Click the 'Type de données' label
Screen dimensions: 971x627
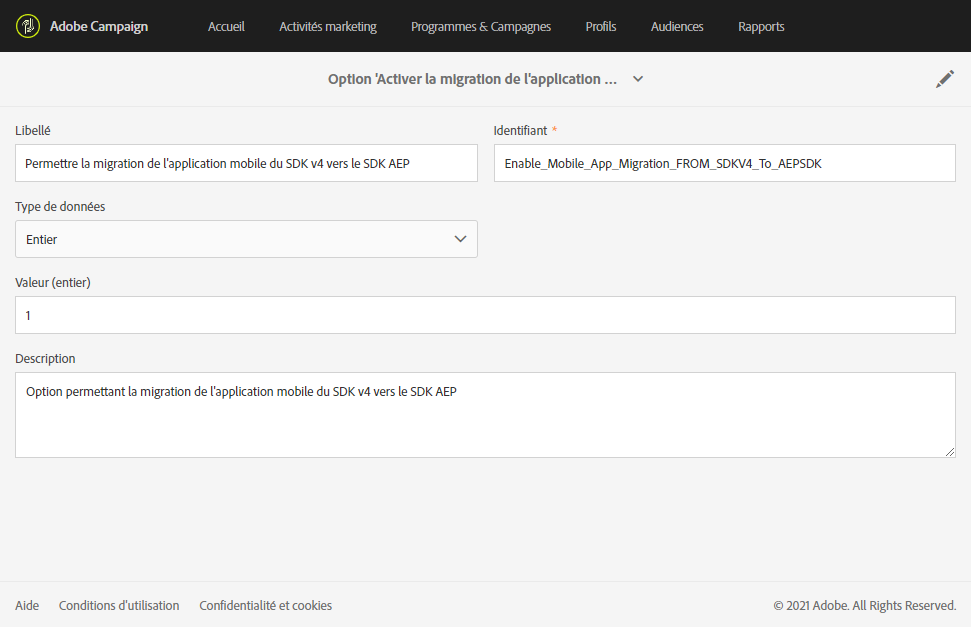pyautogui.click(x=60, y=206)
